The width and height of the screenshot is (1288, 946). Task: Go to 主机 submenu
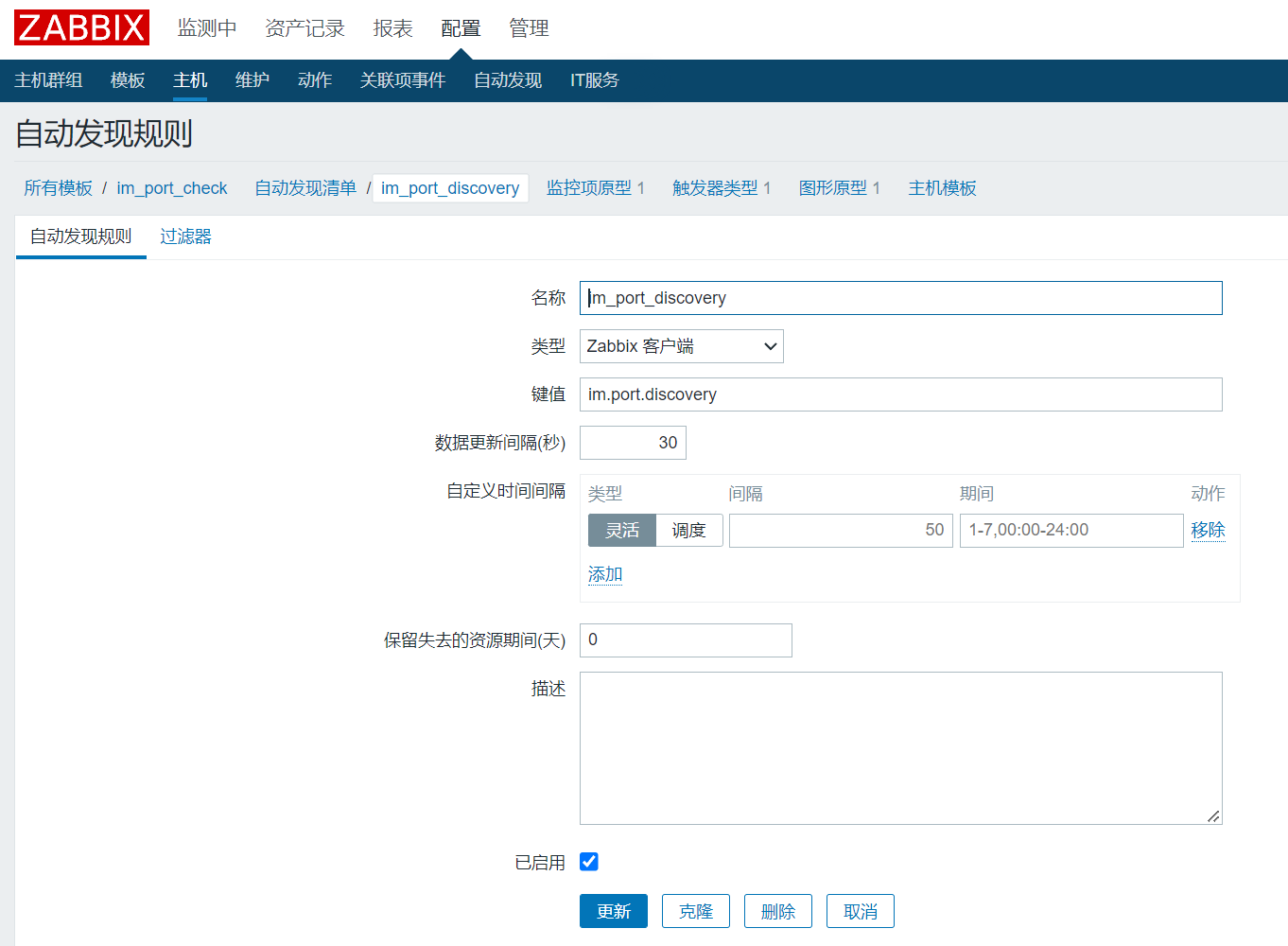(190, 80)
